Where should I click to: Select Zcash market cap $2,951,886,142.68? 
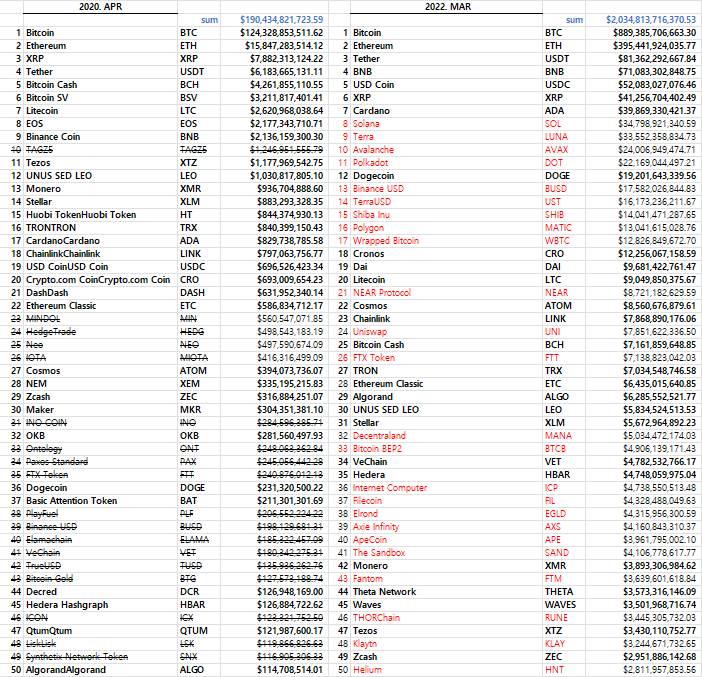click(659, 657)
